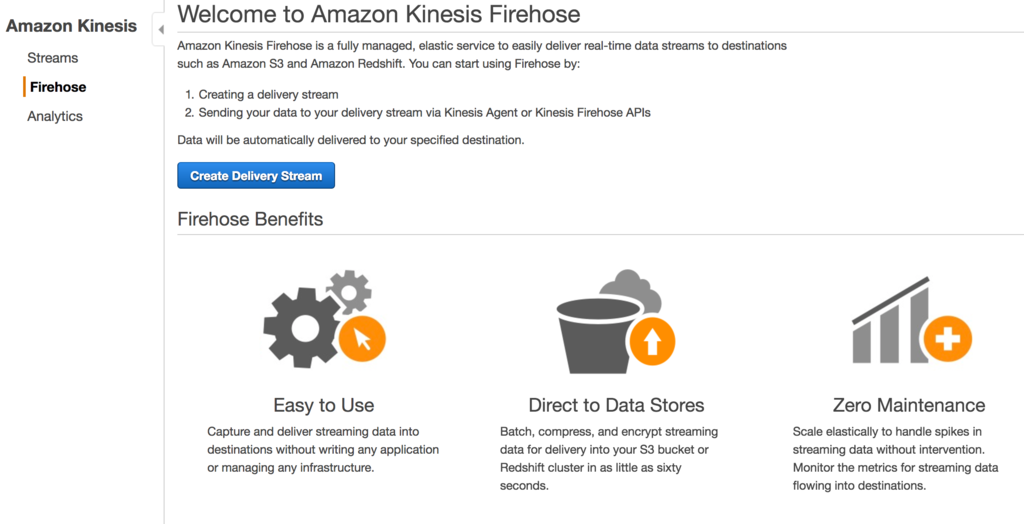1024x524 pixels.
Task: Click the dark bucket icon
Action: click(599, 334)
